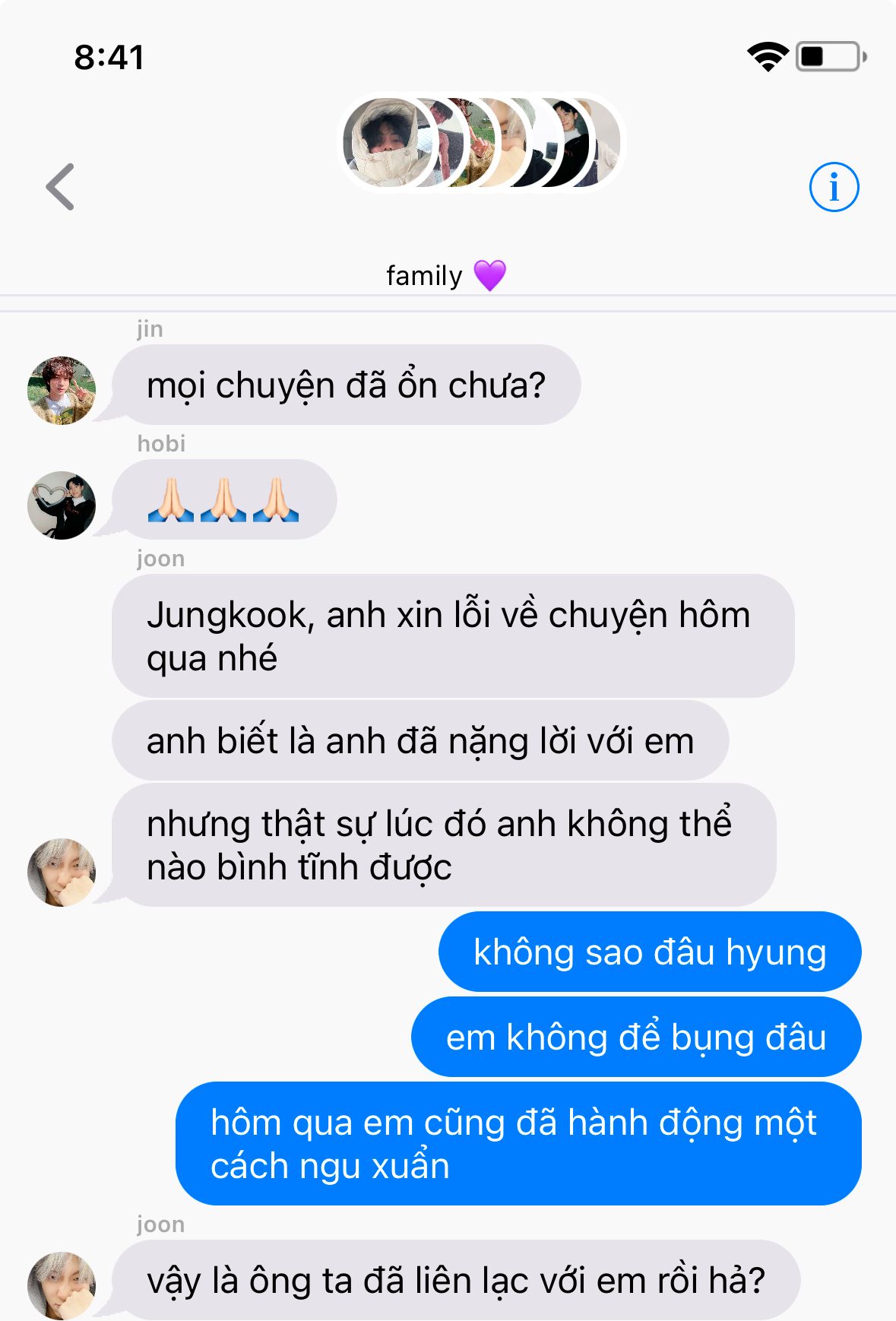
Task: Select the praying hands emoji message
Action: 225,499
